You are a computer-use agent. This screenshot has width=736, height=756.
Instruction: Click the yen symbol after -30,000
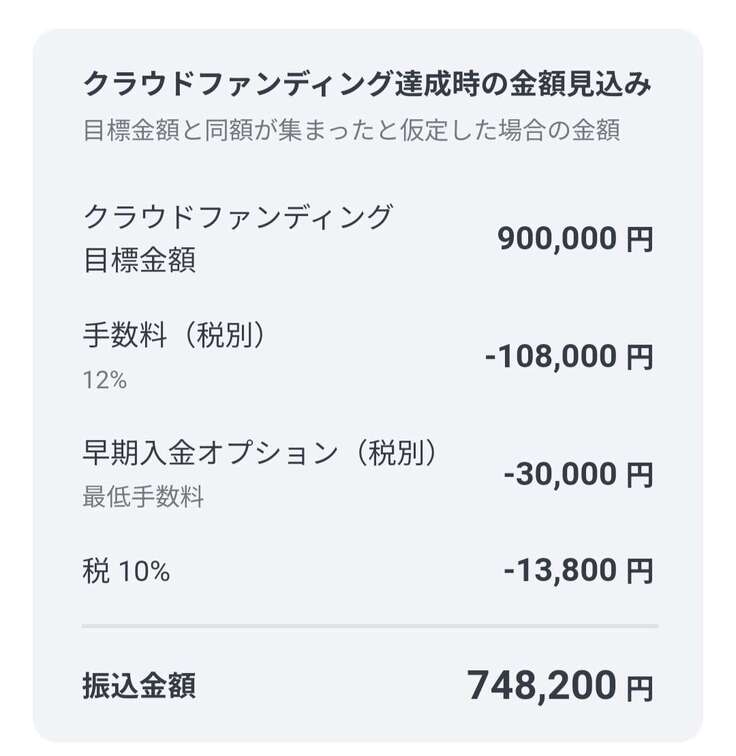639,474
